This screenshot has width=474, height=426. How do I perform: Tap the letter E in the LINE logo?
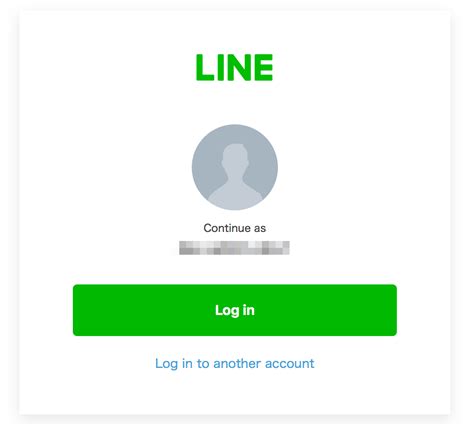[263, 67]
